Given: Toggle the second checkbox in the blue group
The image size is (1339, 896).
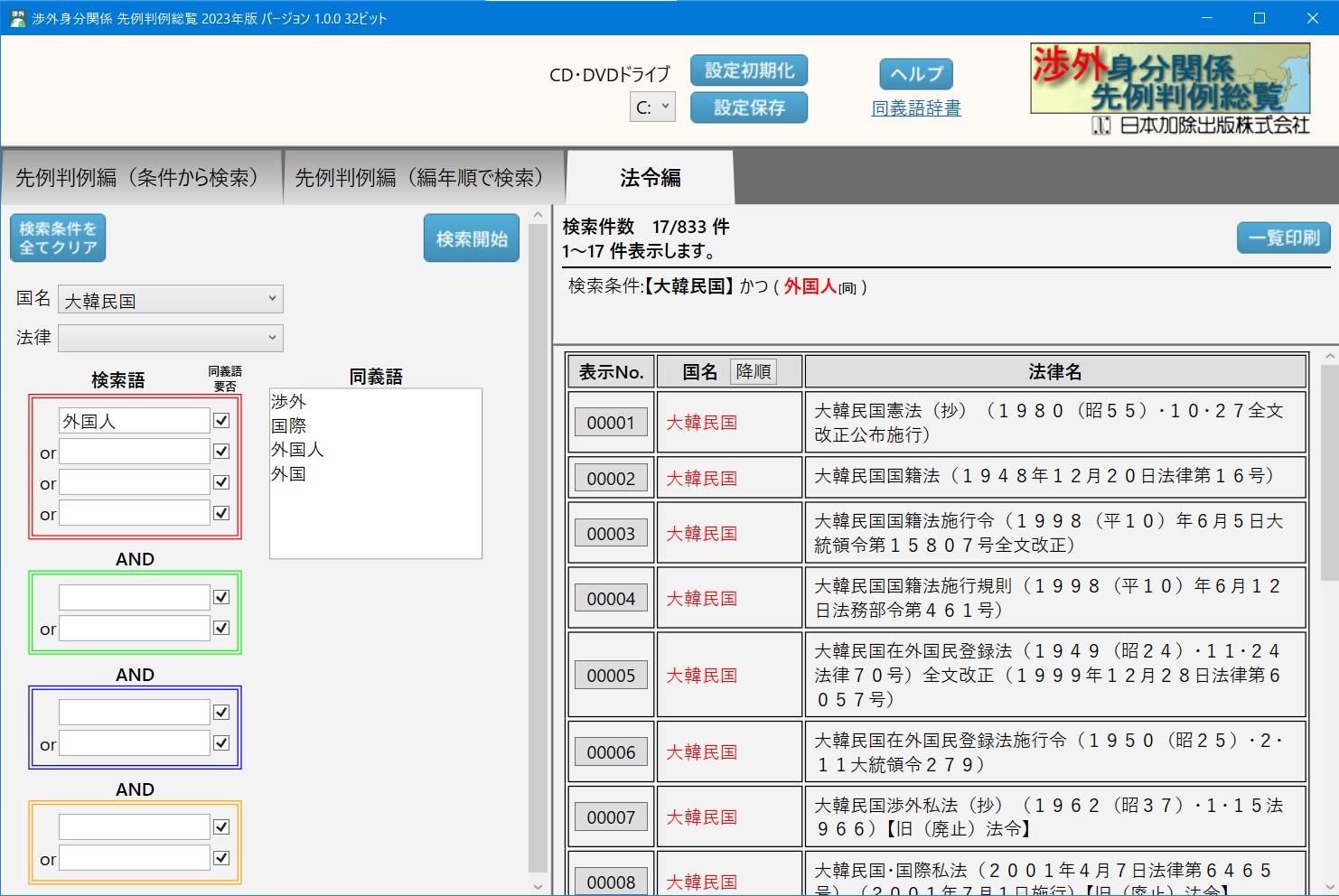Looking at the screenshot, I should pyautogui.click(x=221, y=743).
